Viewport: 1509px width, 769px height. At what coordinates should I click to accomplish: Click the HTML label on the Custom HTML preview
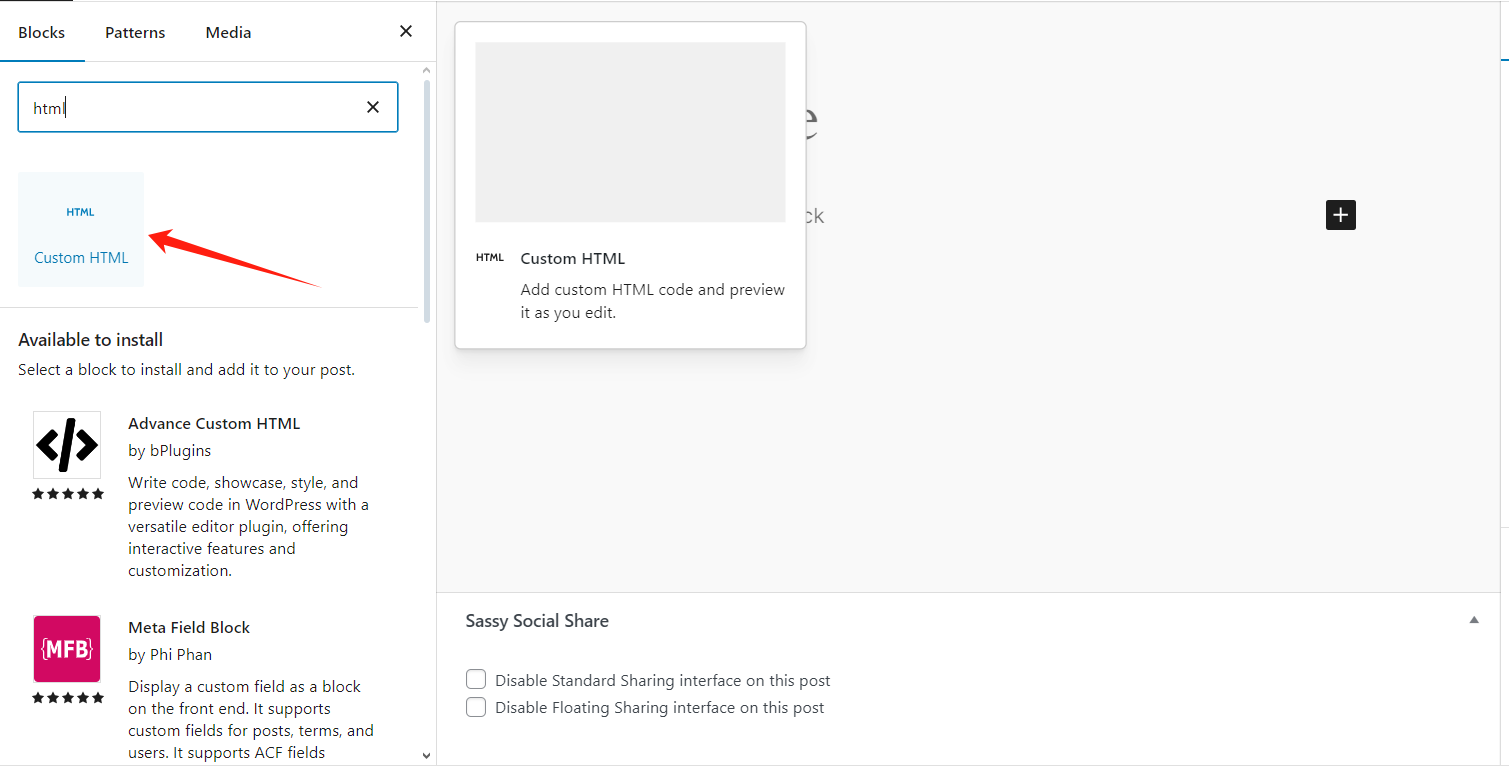[490, 257]
